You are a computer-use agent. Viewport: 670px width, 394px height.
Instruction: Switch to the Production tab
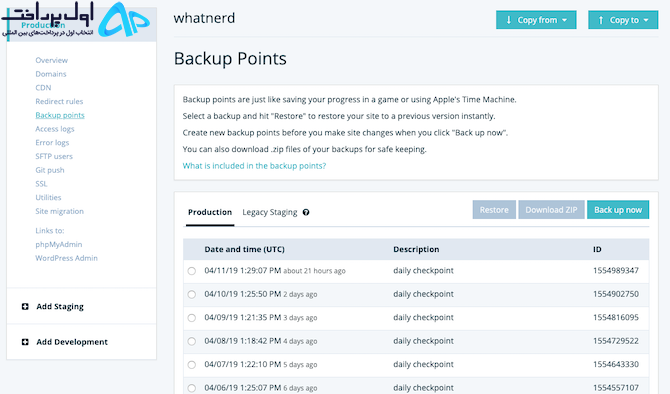tap(210, 212)
